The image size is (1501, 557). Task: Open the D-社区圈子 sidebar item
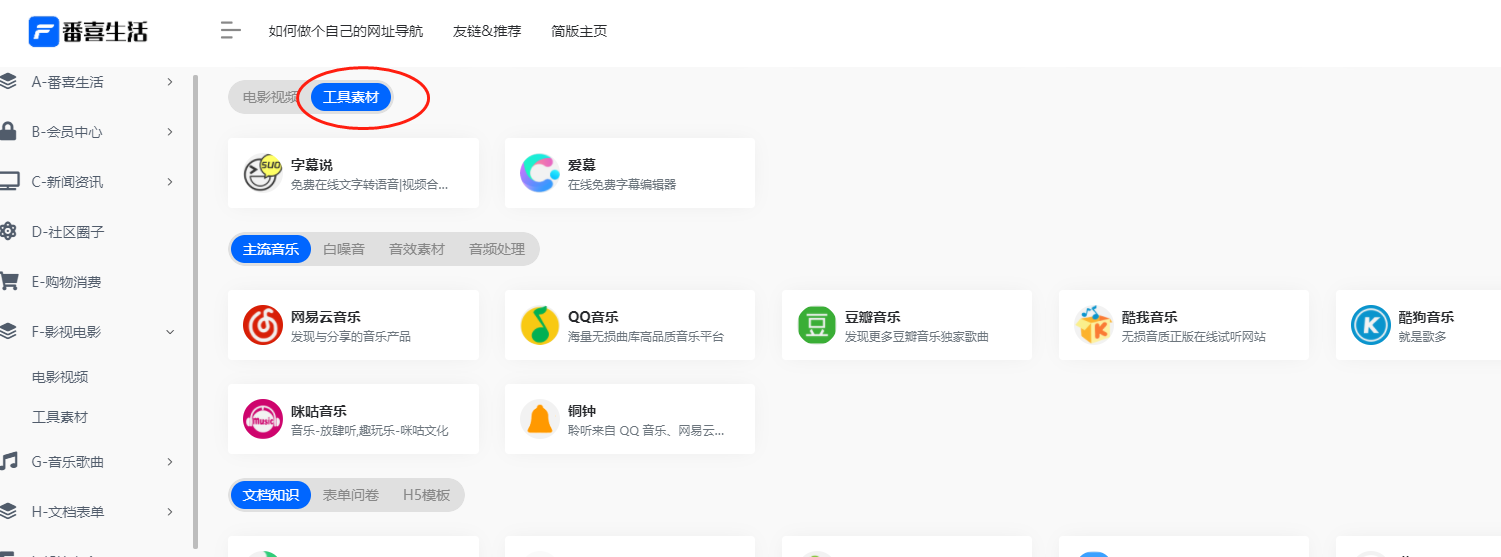(x=68, y=232)
